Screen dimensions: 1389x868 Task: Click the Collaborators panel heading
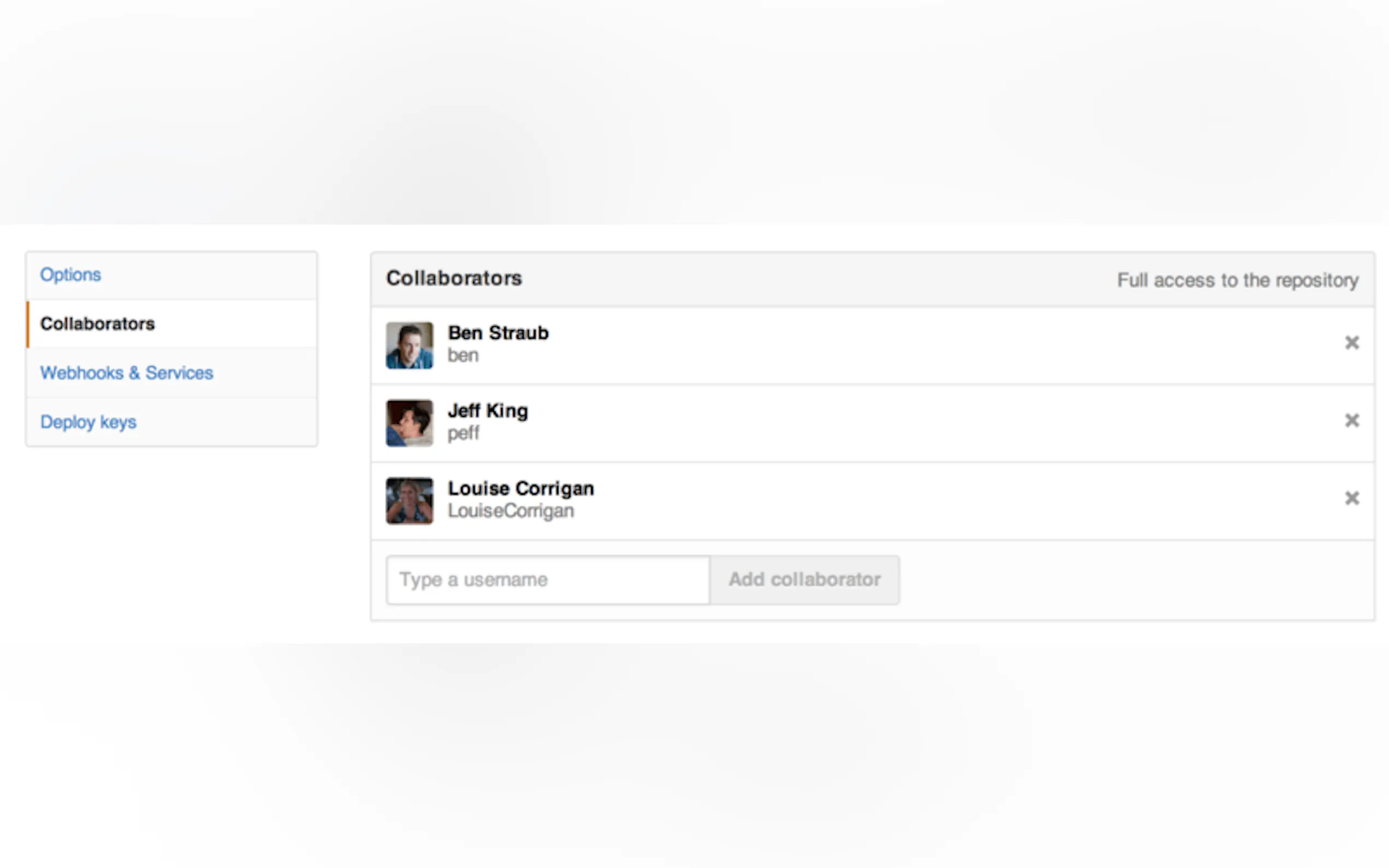tap(454, 278)
